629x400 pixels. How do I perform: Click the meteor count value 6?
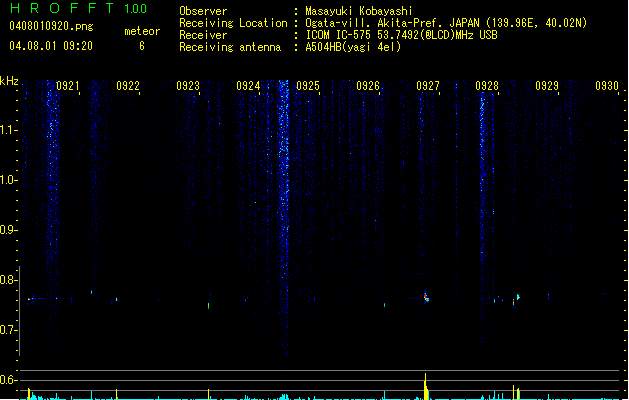pos(142,46)
